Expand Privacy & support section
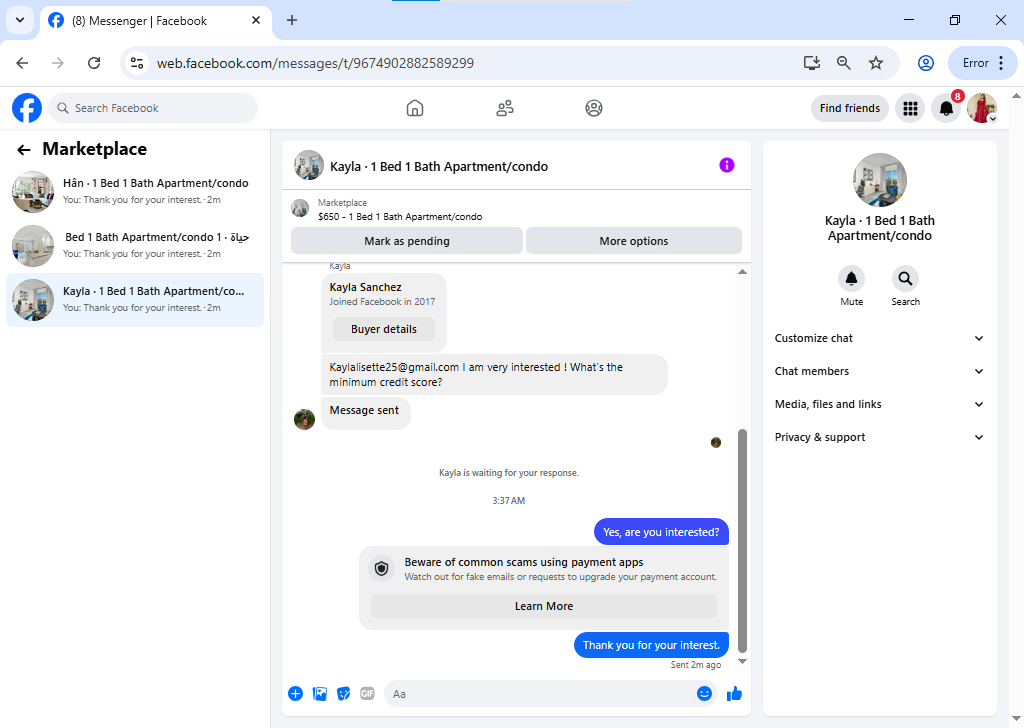The height and width of the screenshot is (728, 1024). coord(879,437)
